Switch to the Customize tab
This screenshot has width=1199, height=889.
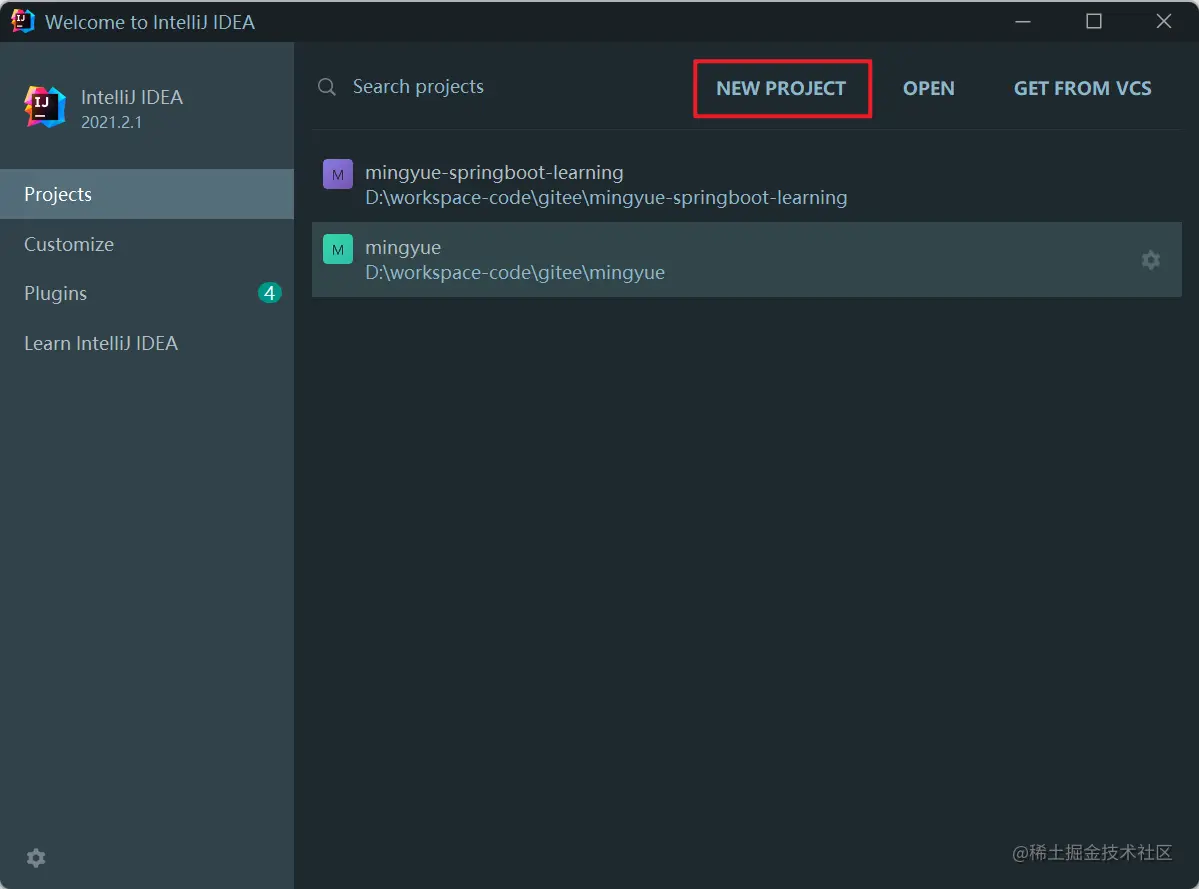147,244
